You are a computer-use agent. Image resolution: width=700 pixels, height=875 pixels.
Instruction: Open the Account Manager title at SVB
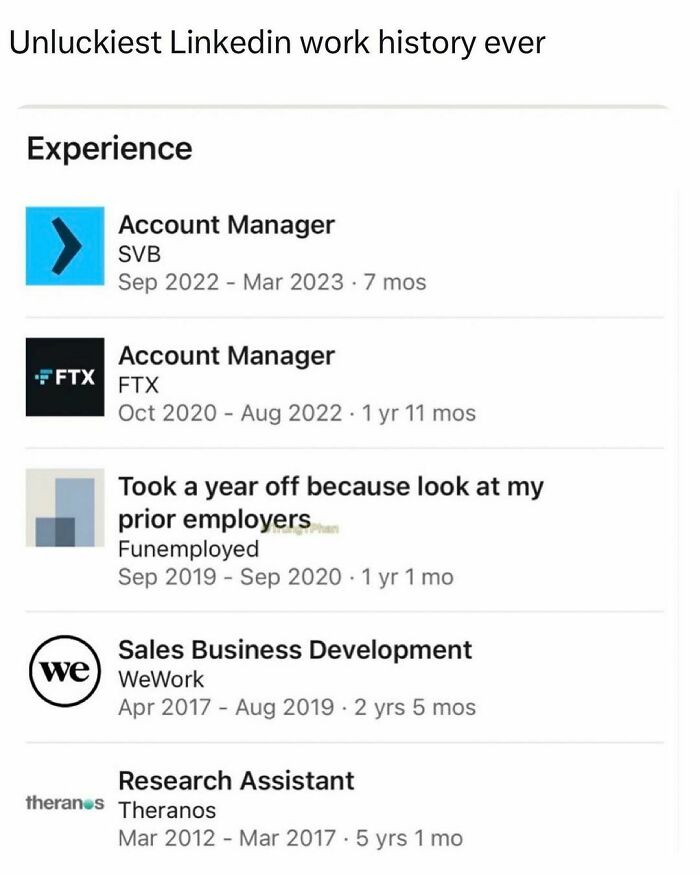point(226,225)
